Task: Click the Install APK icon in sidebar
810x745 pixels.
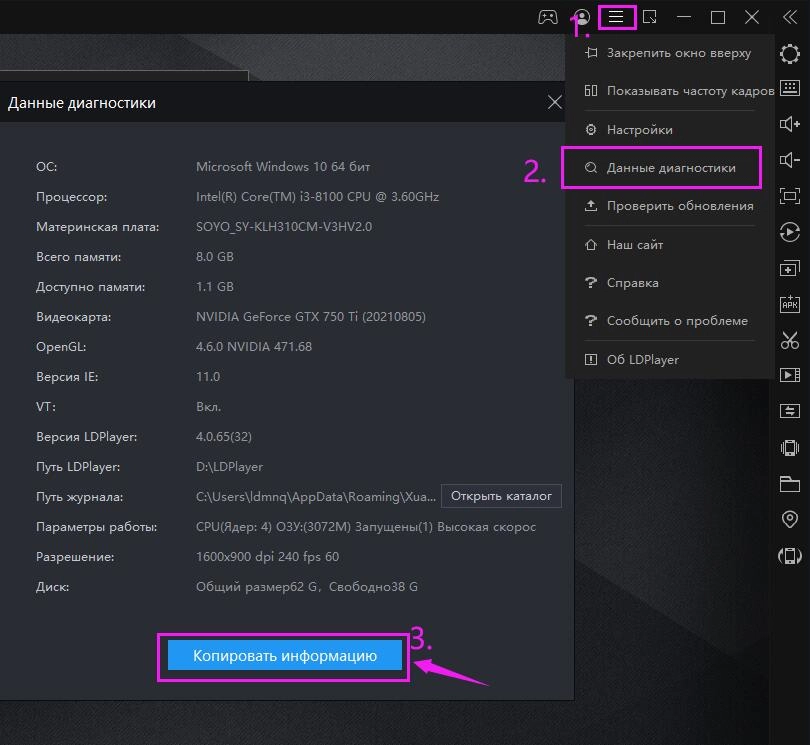Action: pos(790,304)
